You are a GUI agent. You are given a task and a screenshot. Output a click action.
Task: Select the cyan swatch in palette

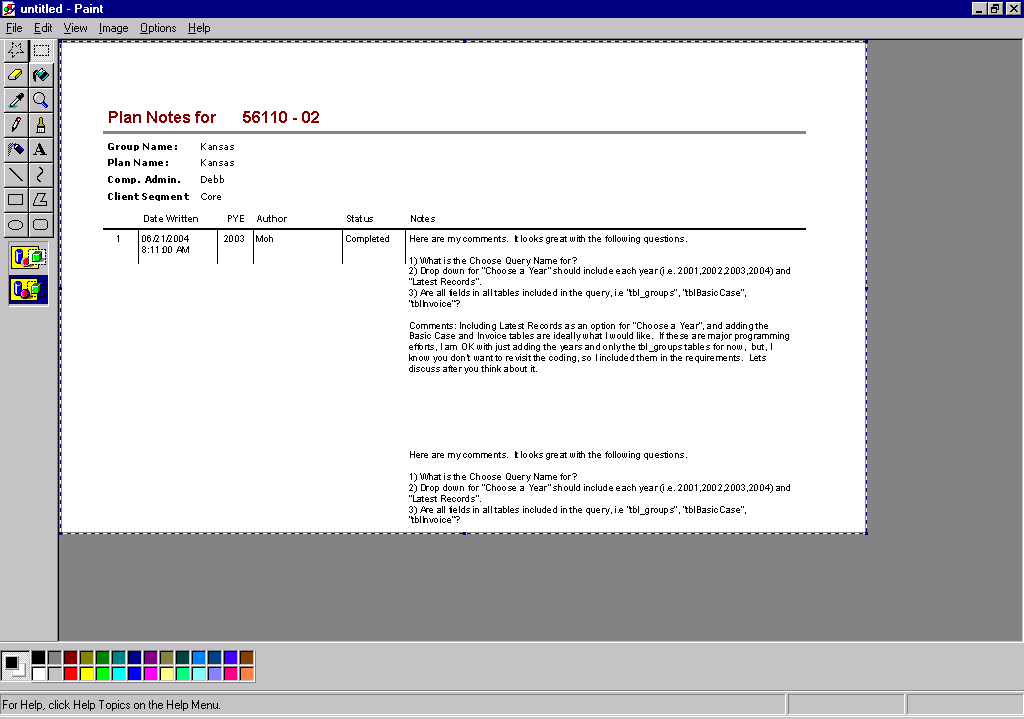[118, 673]
